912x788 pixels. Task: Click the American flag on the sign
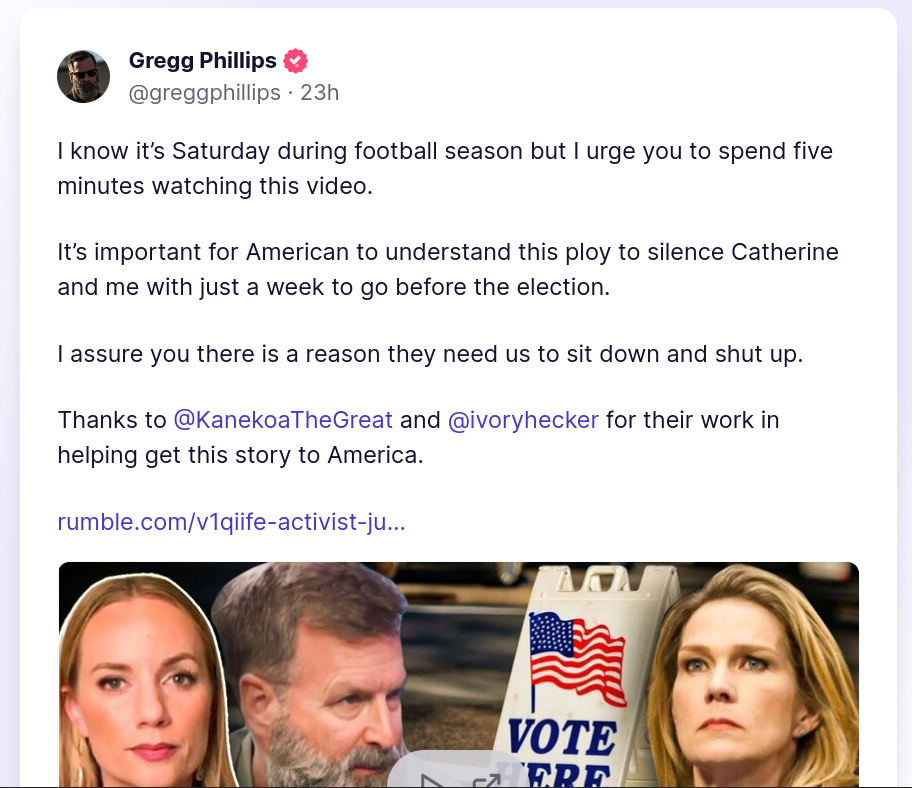pos(578,657)
